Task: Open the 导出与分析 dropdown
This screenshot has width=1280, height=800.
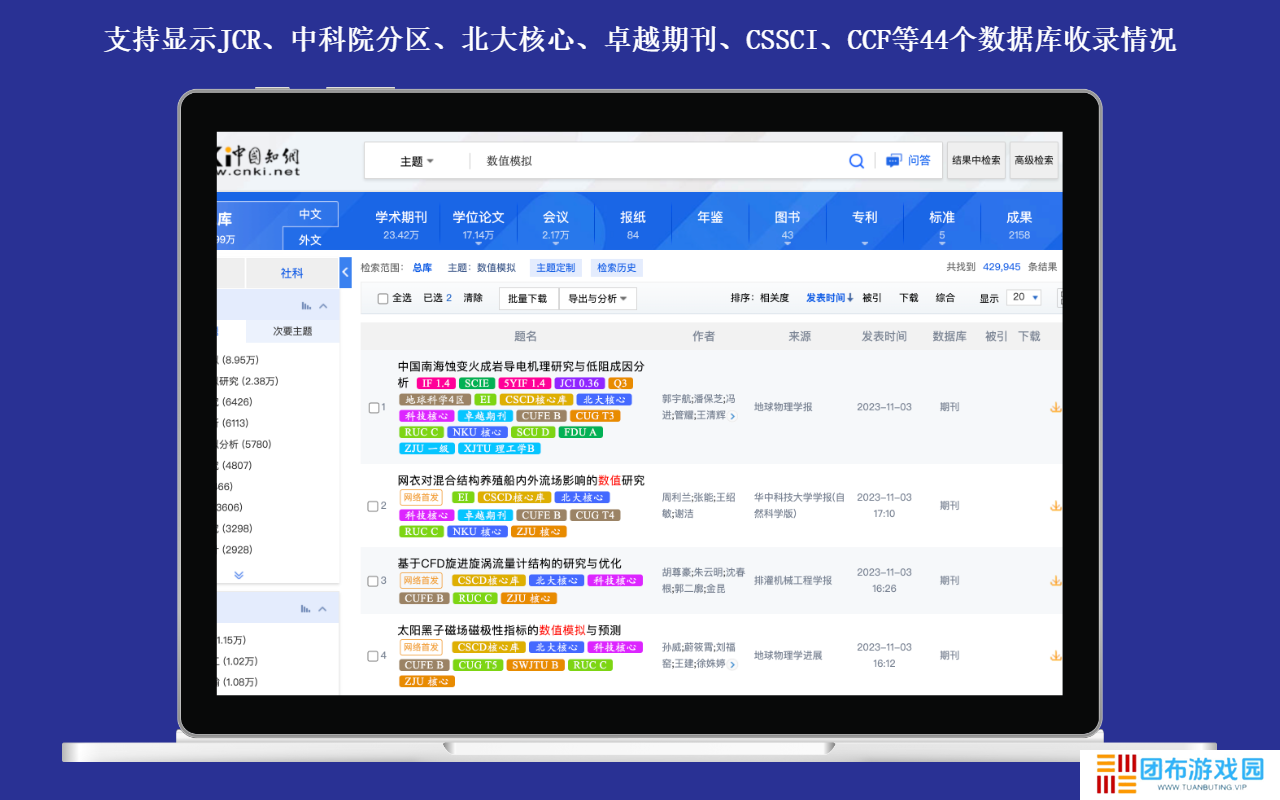Action: point(598,298)
